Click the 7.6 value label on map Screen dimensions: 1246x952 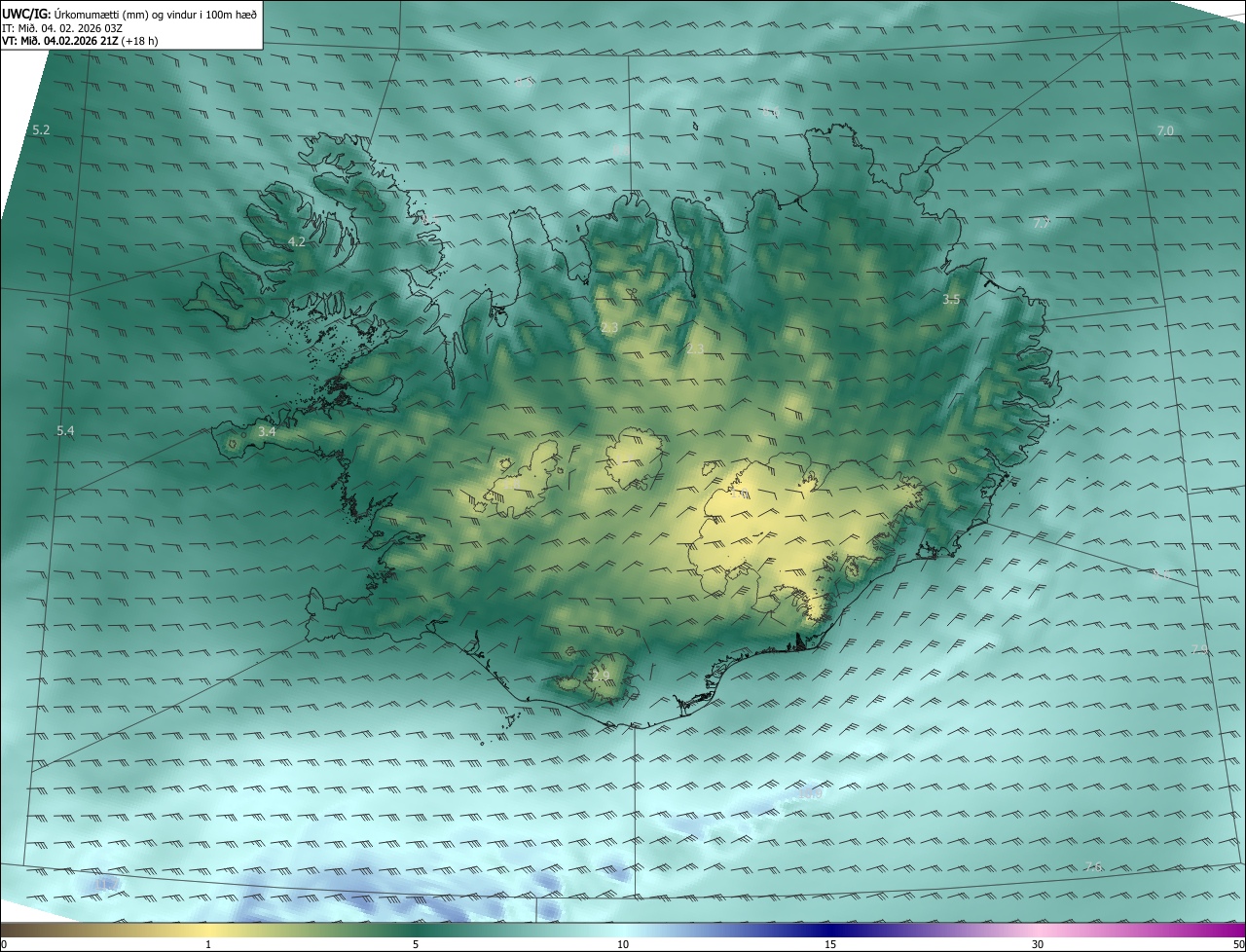(x=1094, y=866)
